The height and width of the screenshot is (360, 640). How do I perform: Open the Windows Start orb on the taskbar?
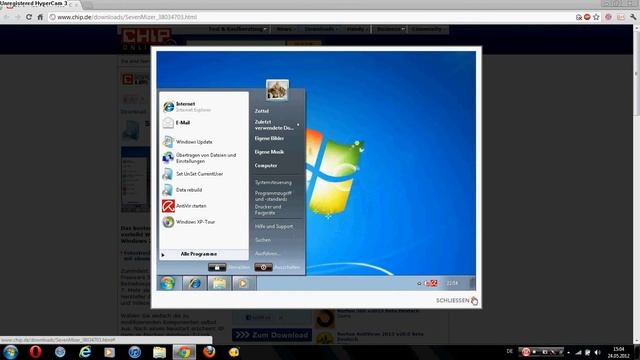click(x=10, y=352)
